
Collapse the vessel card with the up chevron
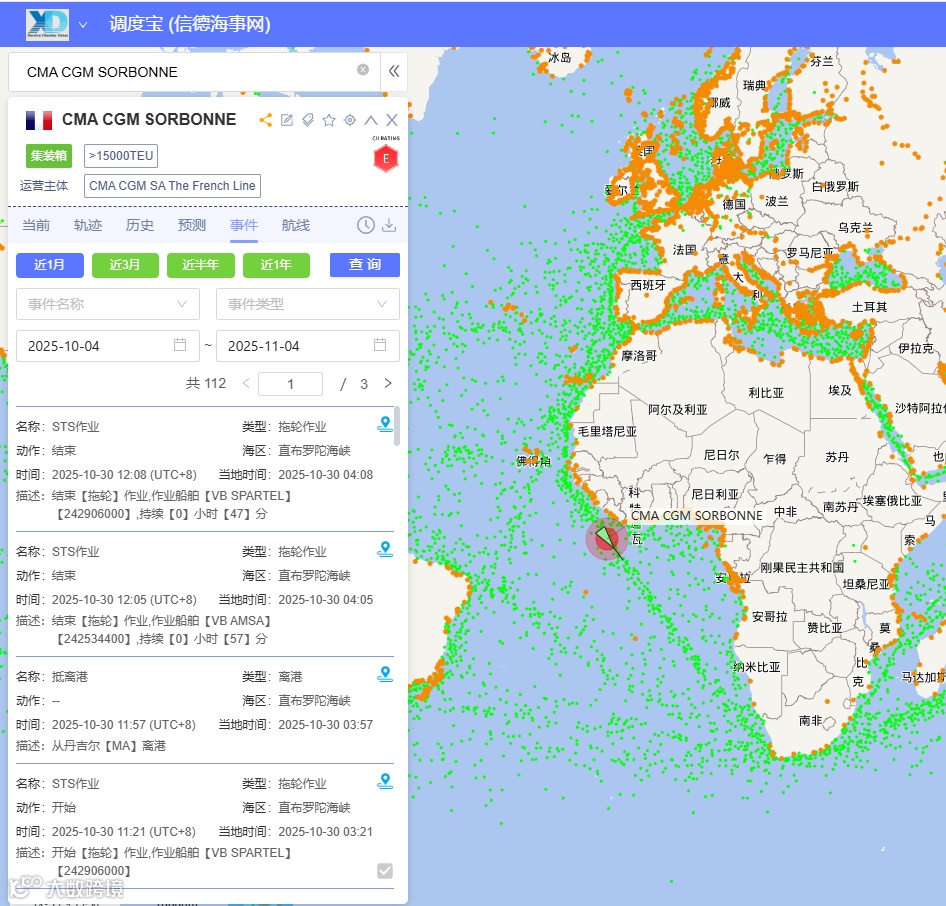(x=371, y=120)
